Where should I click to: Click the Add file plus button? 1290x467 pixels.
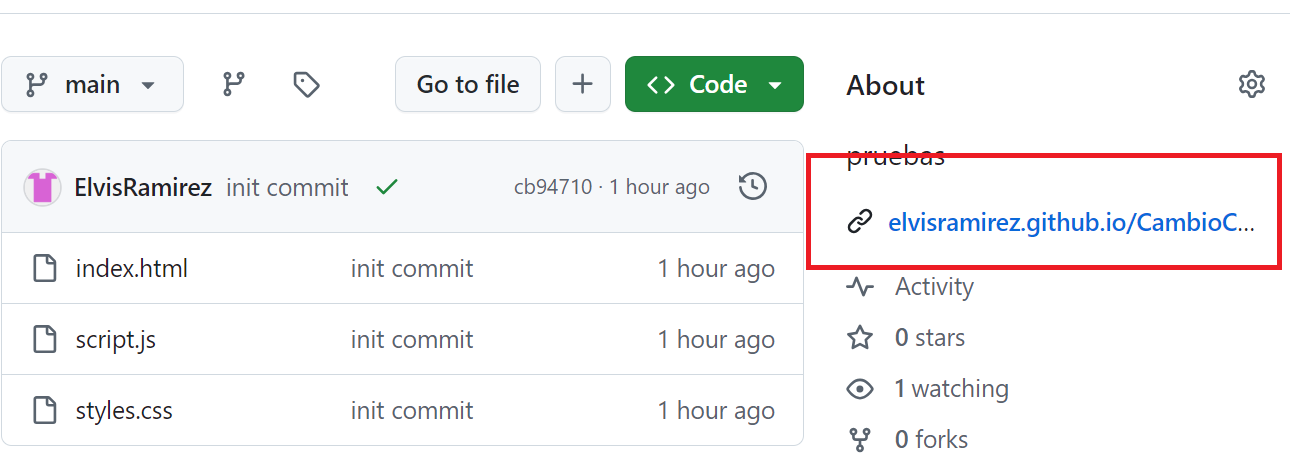[x=582, y=85]
